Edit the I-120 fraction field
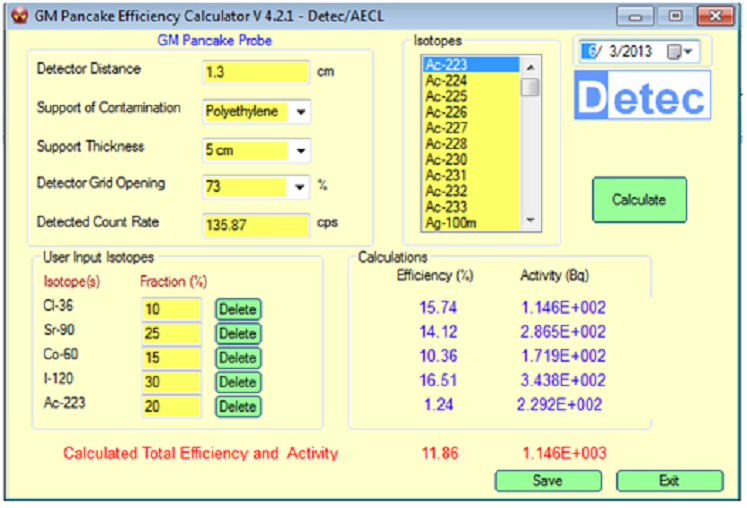 point(171,382)
